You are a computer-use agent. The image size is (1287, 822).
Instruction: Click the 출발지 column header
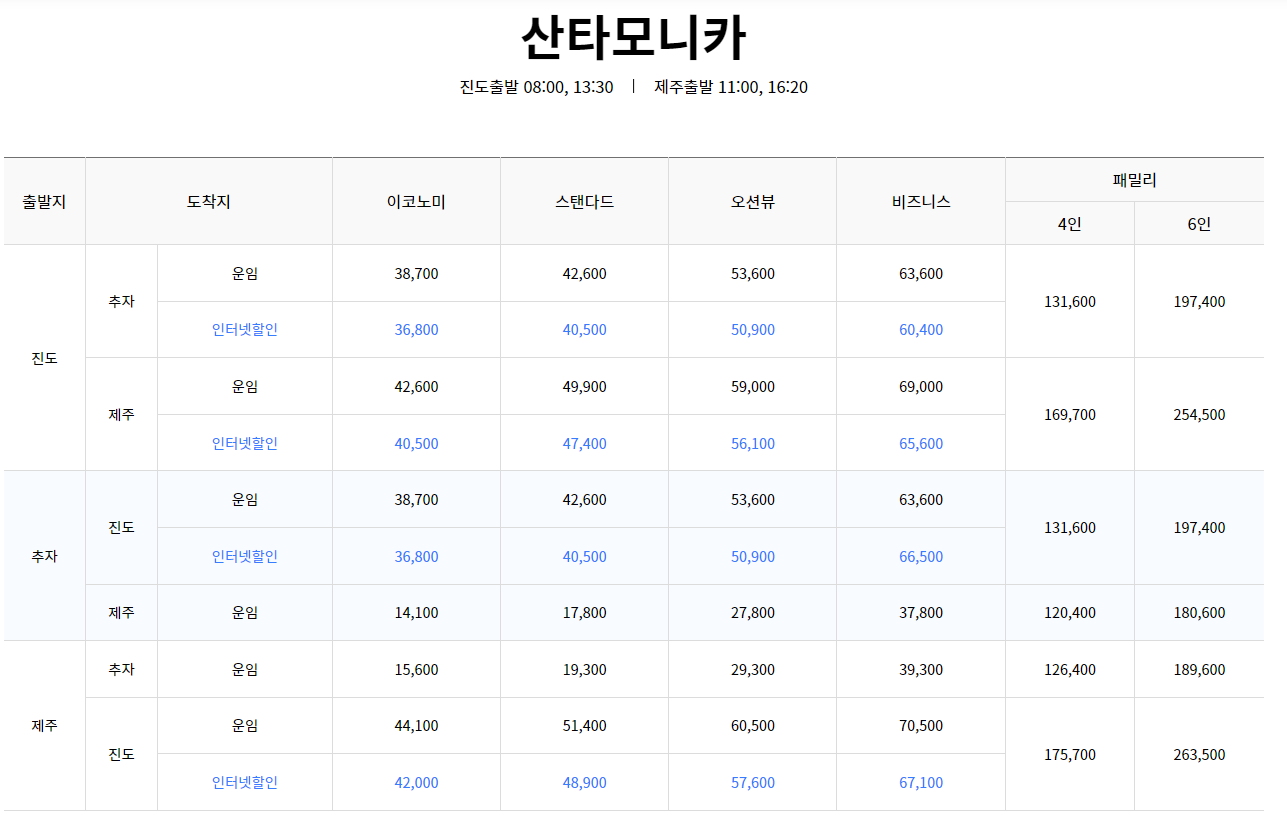click(44, 201)
